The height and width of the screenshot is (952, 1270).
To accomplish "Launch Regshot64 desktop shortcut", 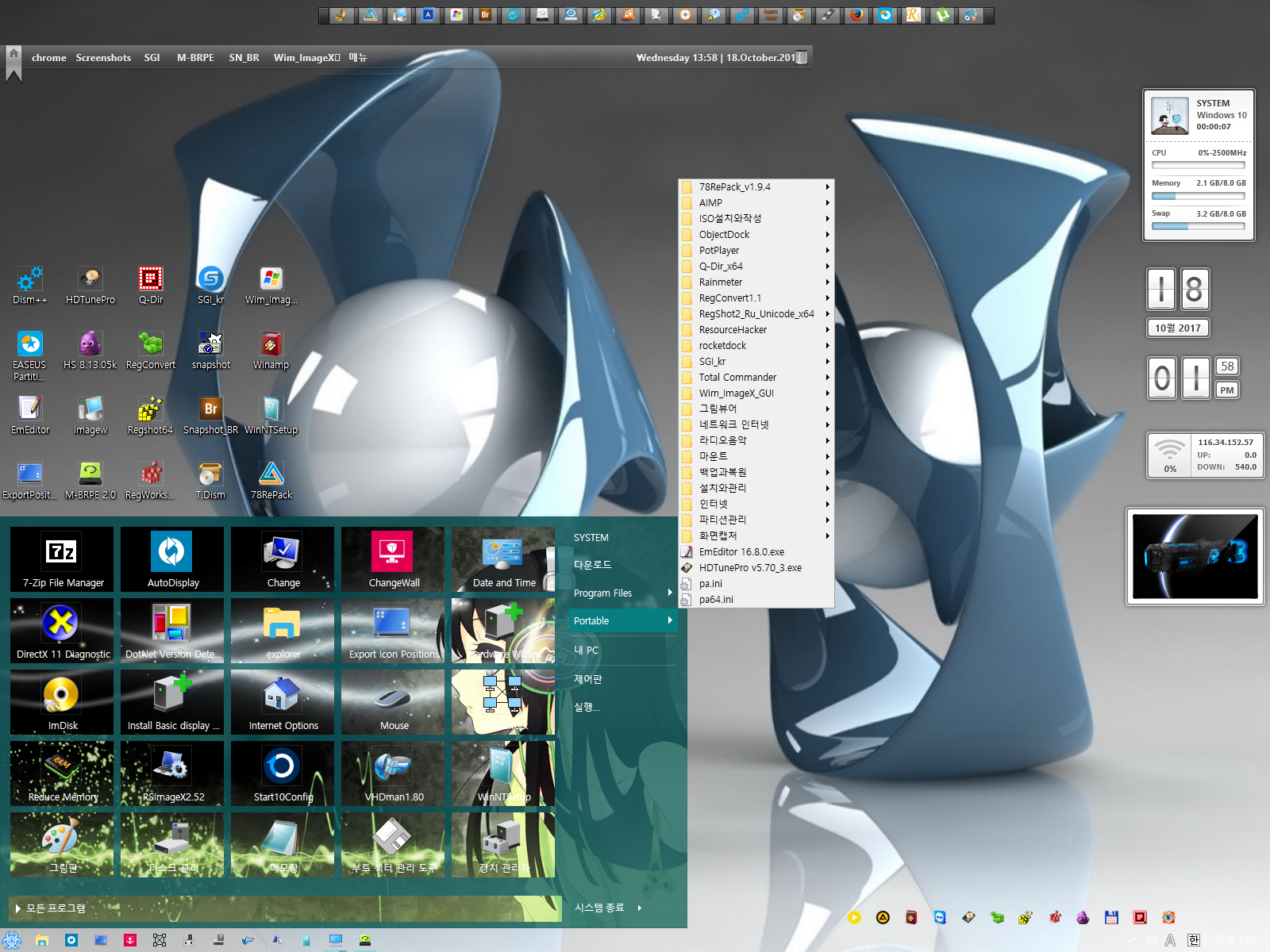I will pos(151,416).
